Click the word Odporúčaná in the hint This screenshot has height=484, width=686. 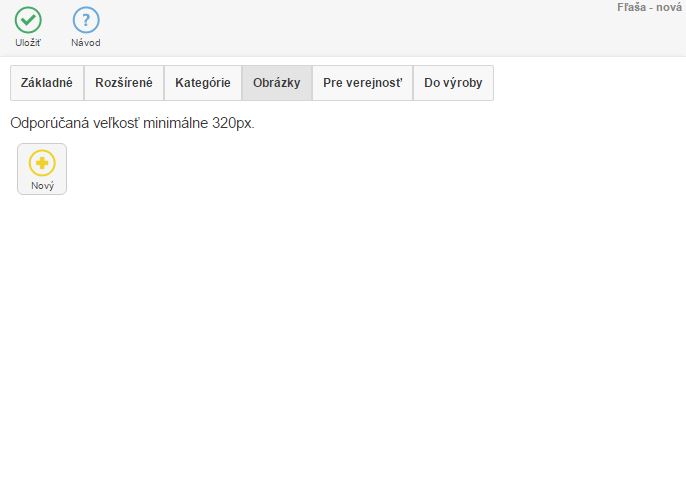click(47, 124)
